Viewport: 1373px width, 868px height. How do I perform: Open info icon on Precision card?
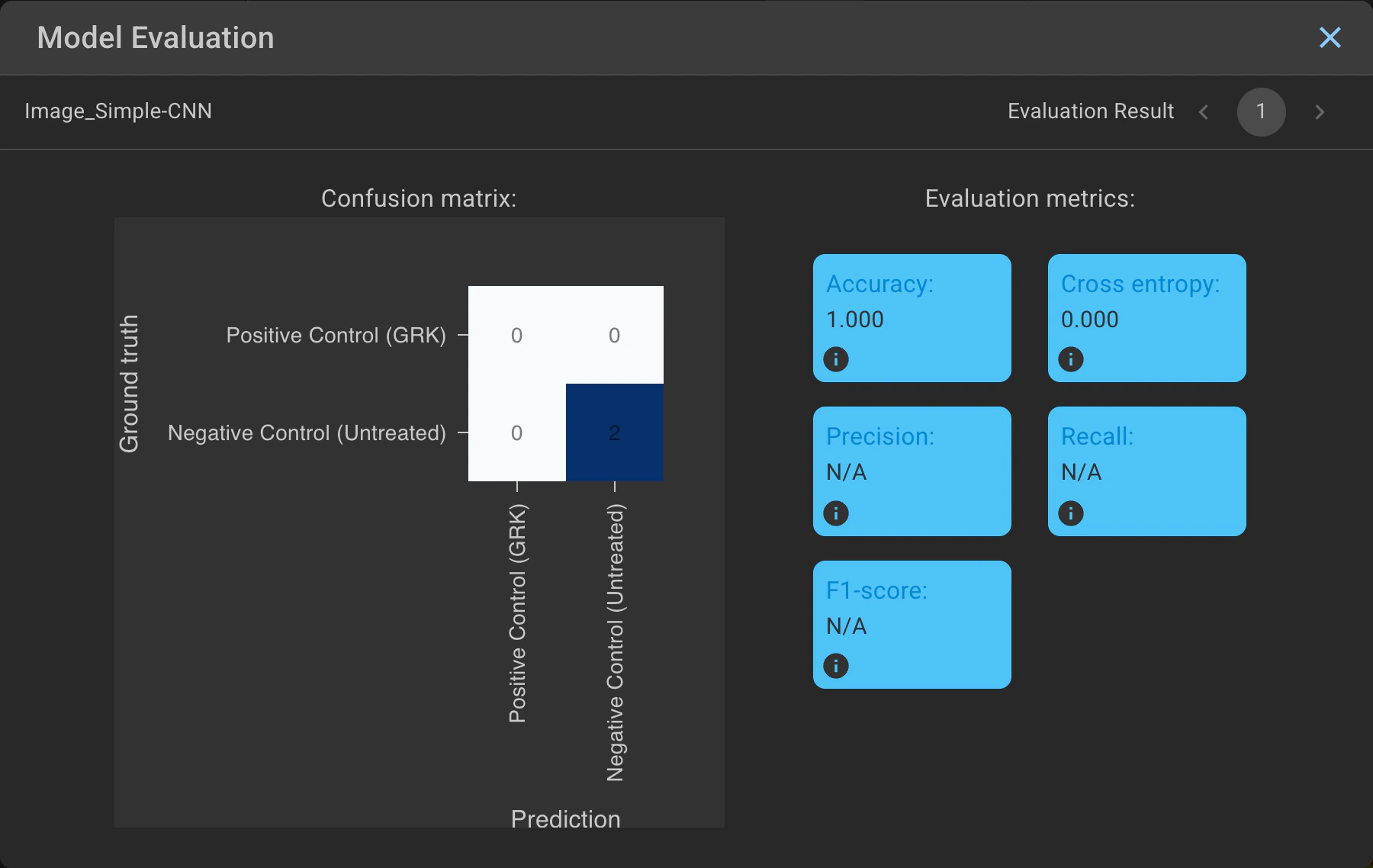coord(836,513)
